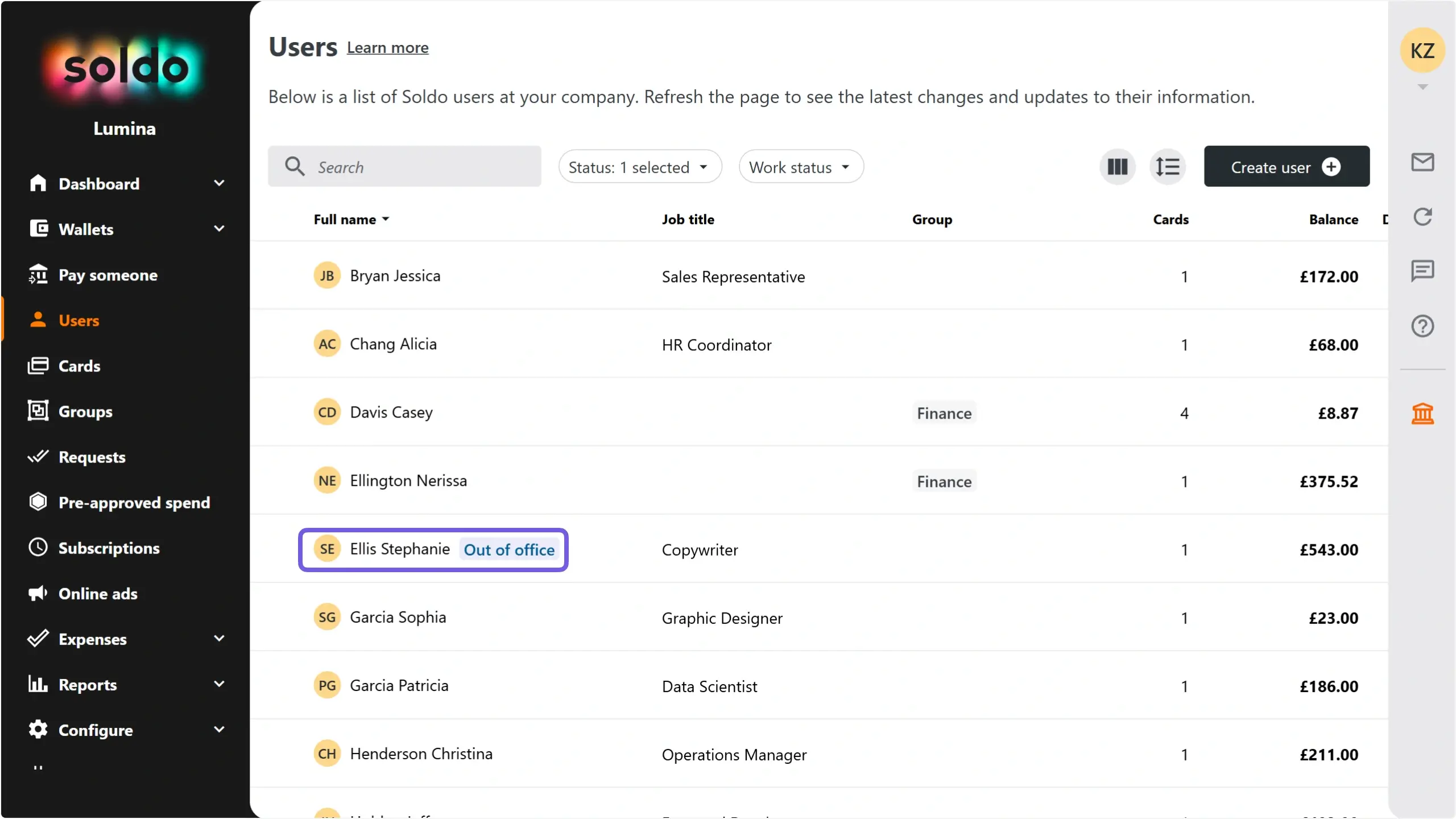Click the Create user button

pyautogui.click(x=1287, y=167)
